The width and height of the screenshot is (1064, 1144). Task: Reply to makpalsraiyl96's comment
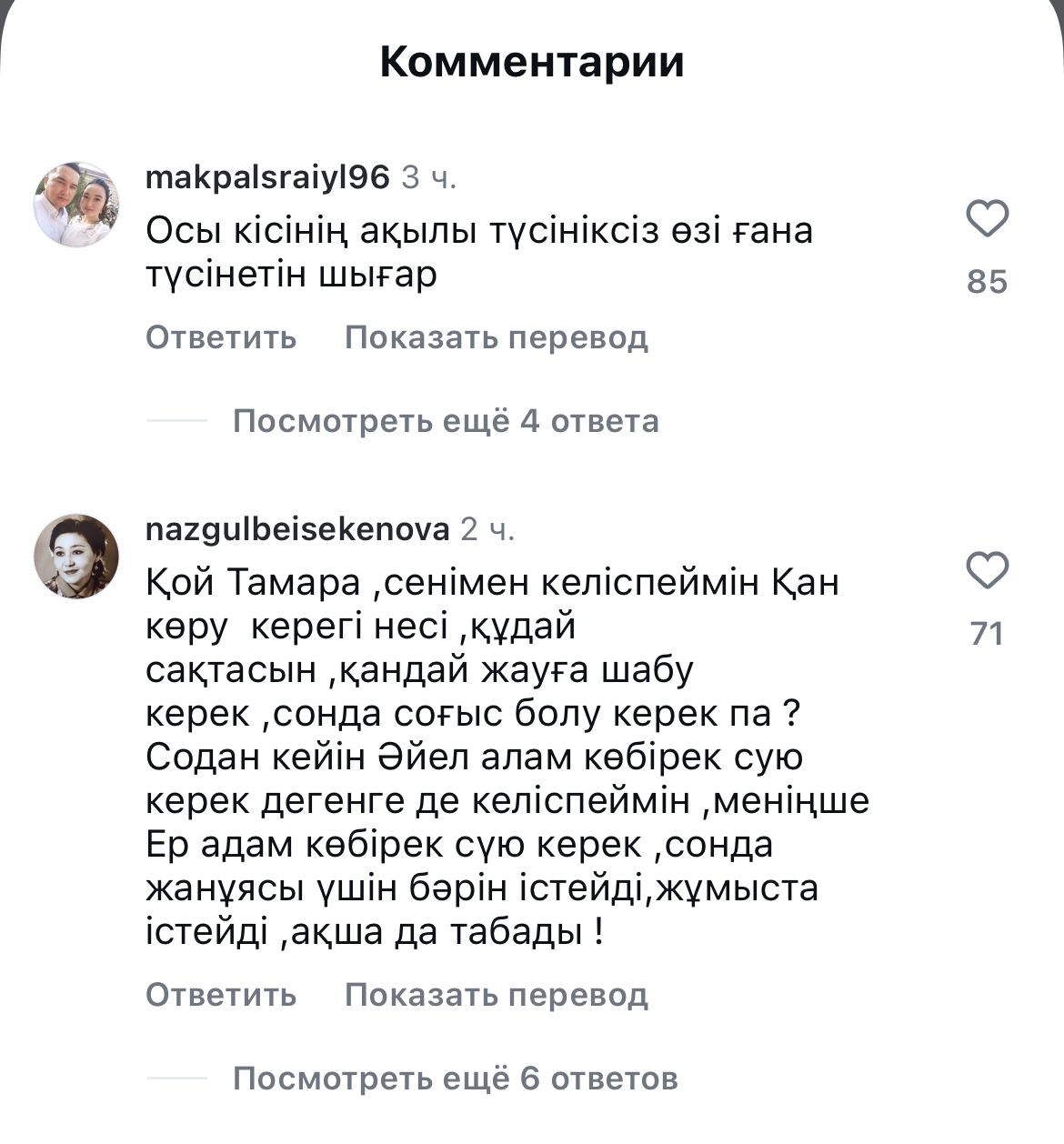point(220,337)
